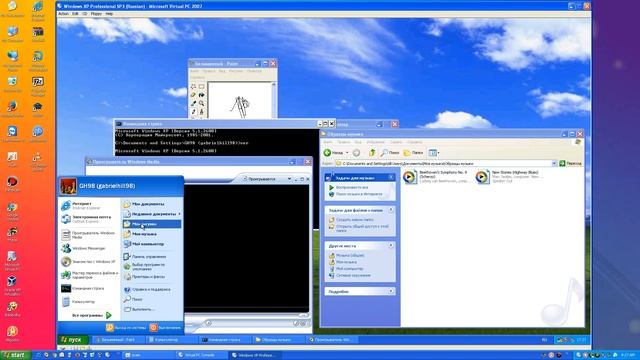Screen dimensions: 640x360
Task: Switch to Paint via guest taskbar button
Action: [118, 340]
